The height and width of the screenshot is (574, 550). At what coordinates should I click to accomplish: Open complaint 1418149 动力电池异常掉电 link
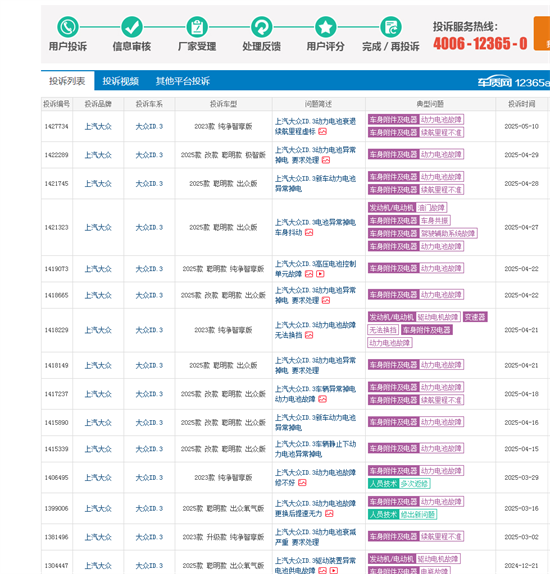click(315, 365)
